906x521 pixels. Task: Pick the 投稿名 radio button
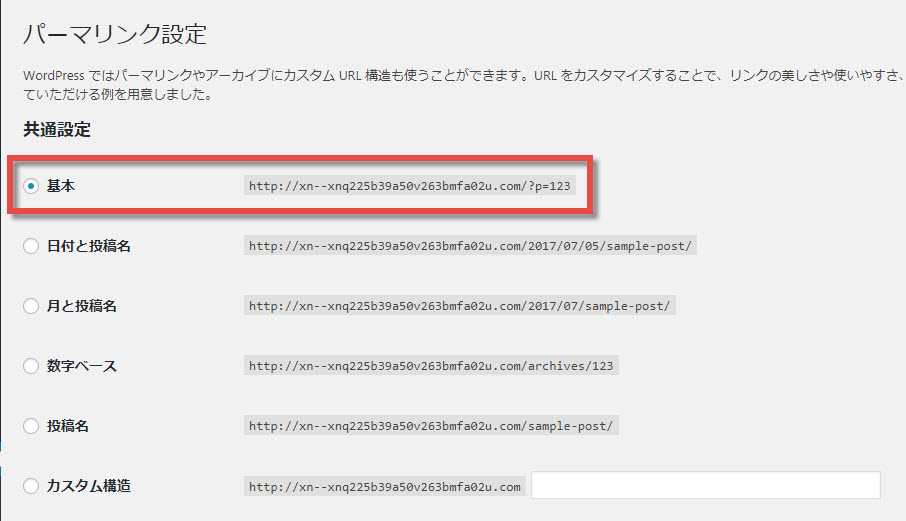click(31, 426)
